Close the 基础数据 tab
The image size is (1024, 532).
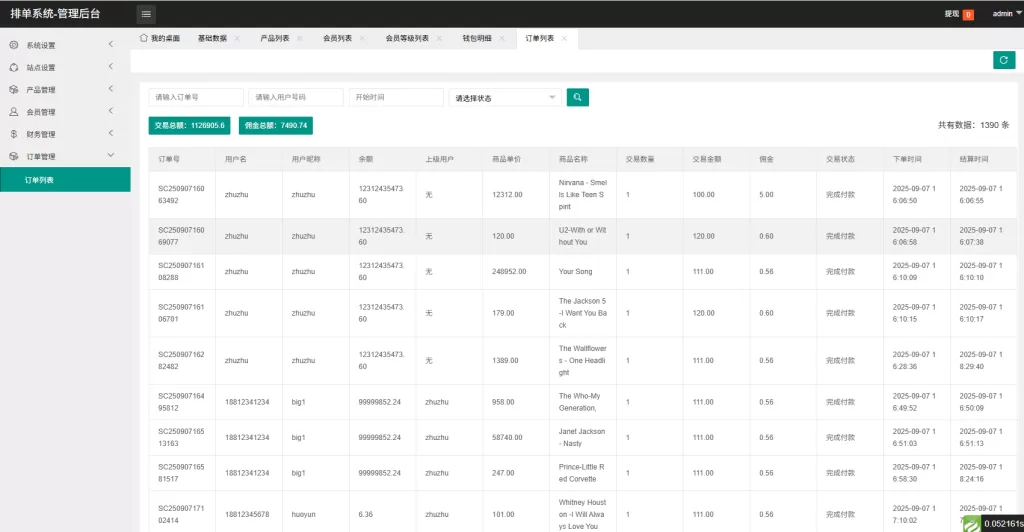(237, 38)
